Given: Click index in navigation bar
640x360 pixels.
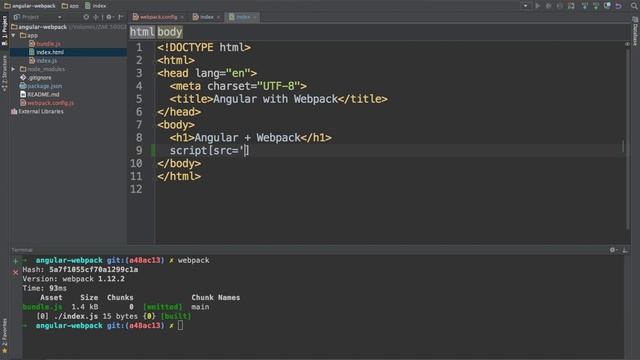Looking at the screenshot, I should pyautogui.click(x=96, y=6).
